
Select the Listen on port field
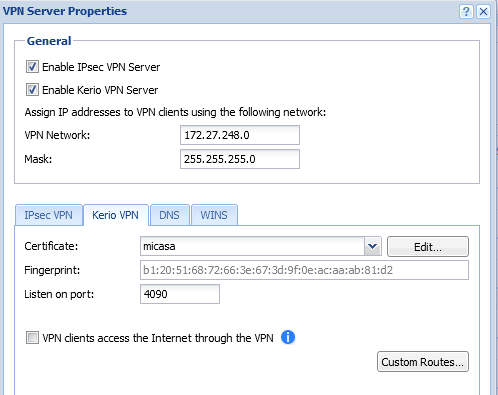[x=180, y=294]
